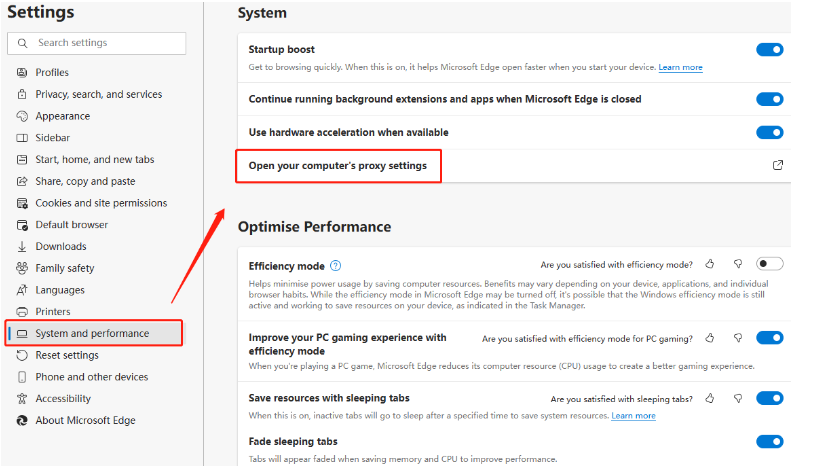818x473 pixels.
Task: Click thumbs up for PC gaming efficiency feedback
Action: pos(709,338)
